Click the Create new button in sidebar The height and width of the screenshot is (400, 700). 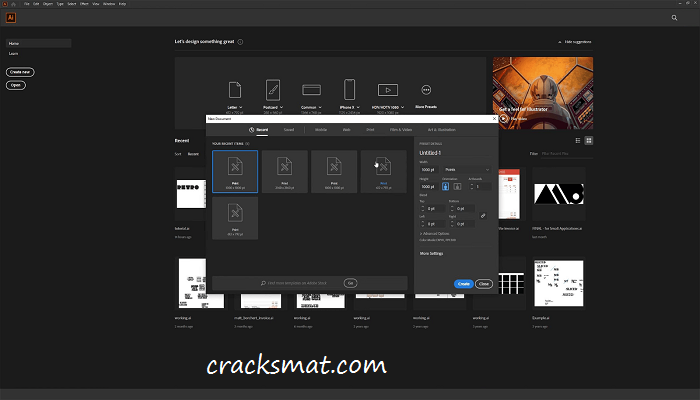pos(20,72)
